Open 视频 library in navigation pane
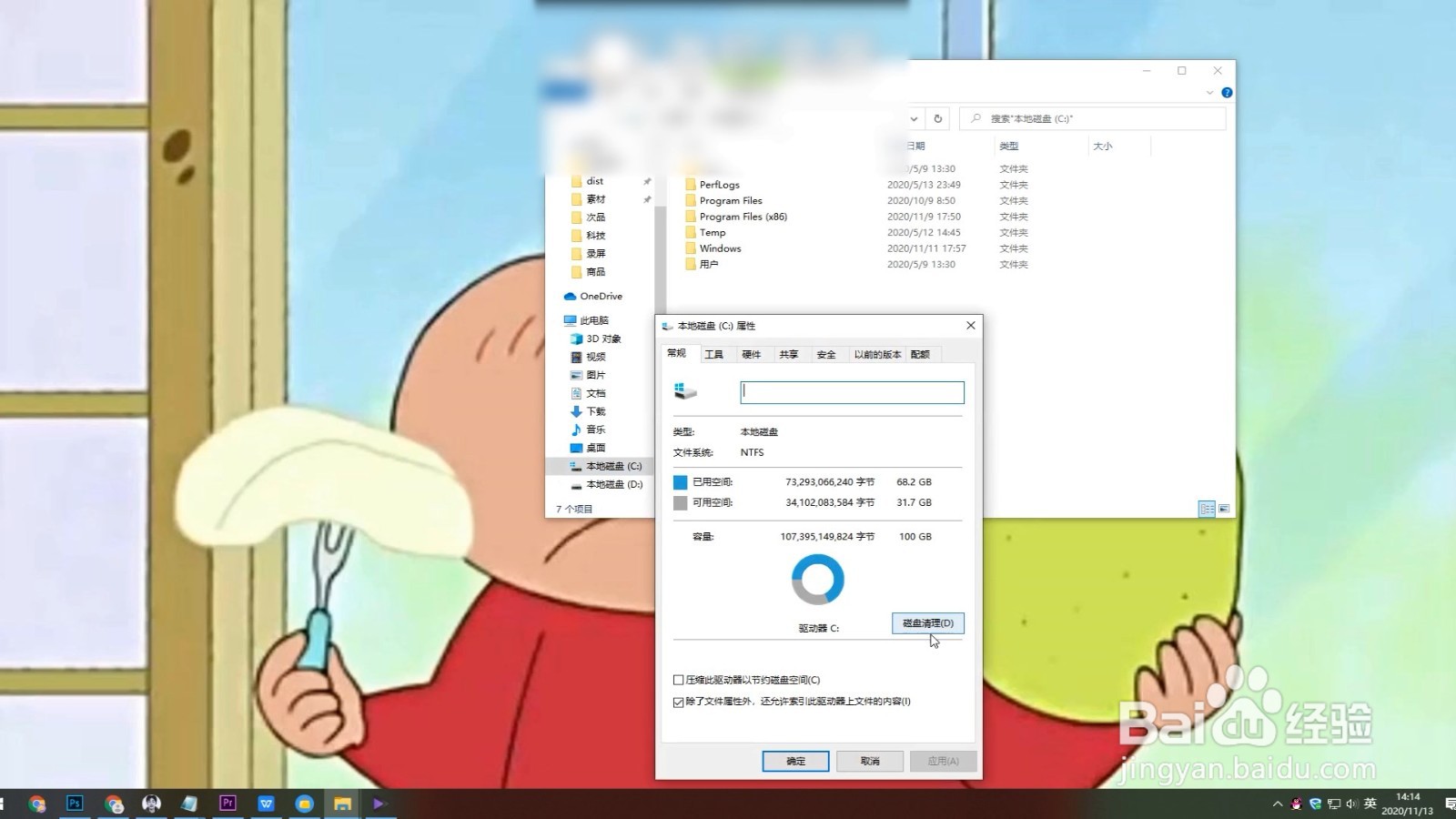The image size is (1456, 819). pos(595,357)
